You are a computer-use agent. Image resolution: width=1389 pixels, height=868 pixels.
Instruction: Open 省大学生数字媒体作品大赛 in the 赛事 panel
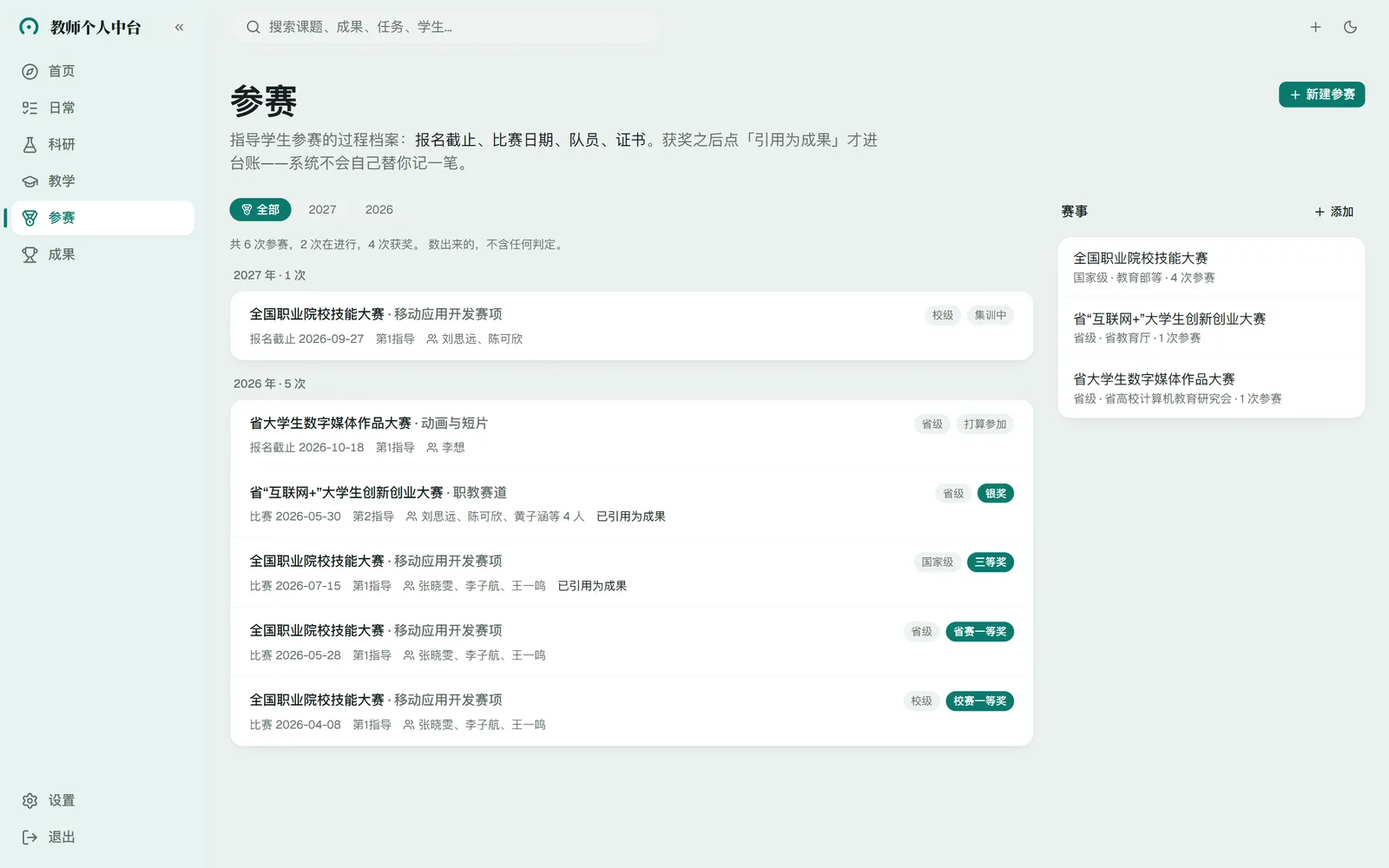[1211, 388]
